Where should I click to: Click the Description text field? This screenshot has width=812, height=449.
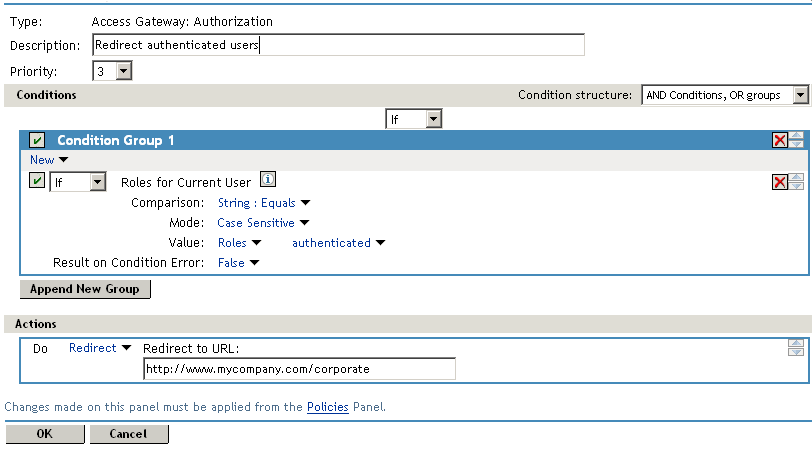point(337,45)
